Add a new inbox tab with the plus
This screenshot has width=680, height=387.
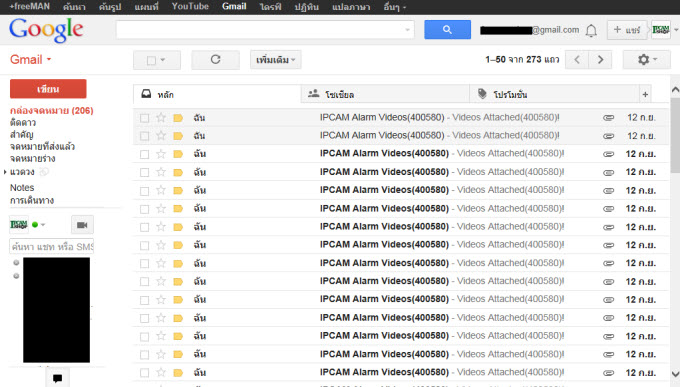coord(645,94)
